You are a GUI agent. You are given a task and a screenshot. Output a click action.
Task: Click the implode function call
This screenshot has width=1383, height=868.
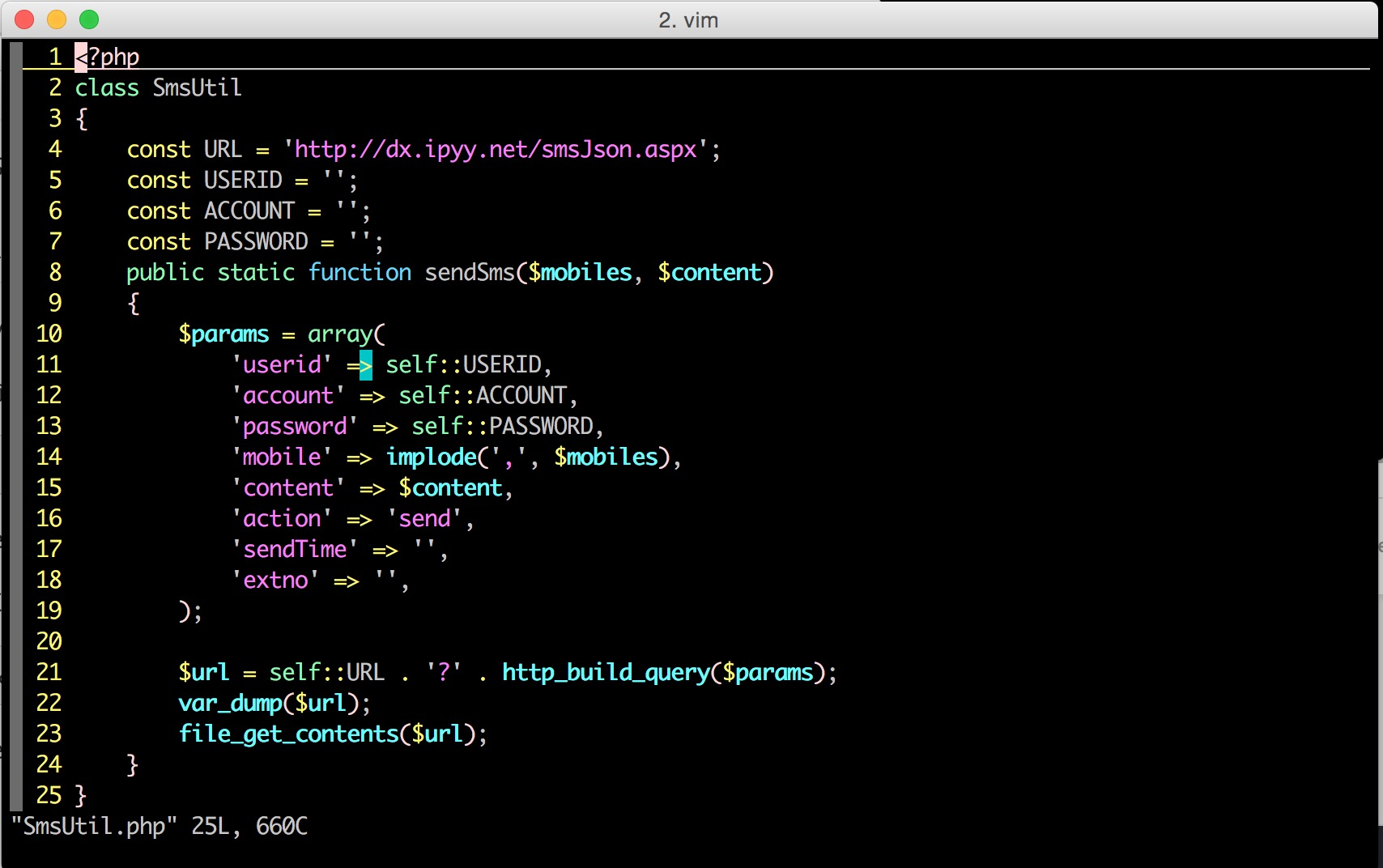pyautogui.click(x=432, y=457)
